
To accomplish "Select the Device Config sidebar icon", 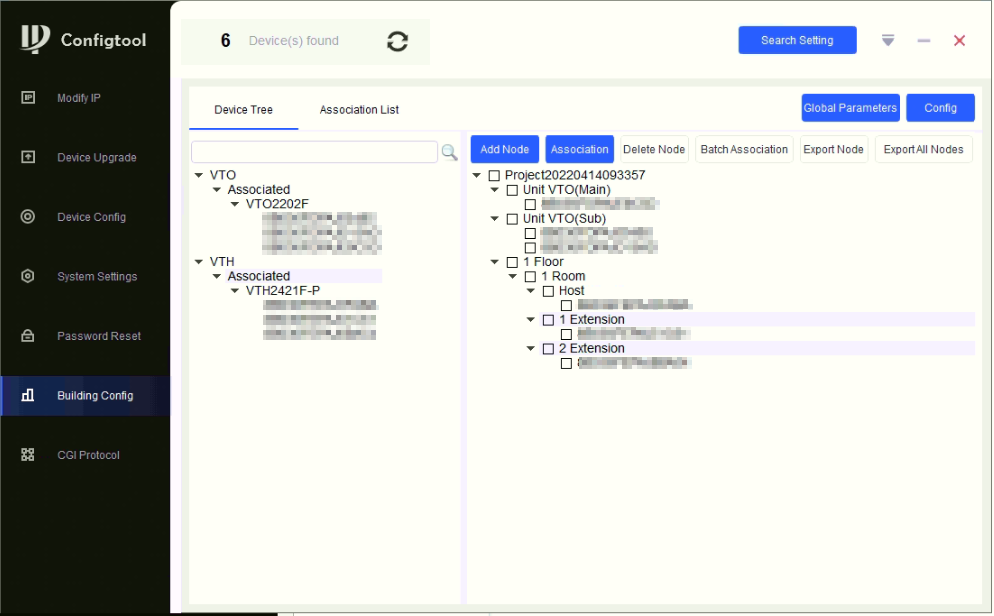I will click(x=28, y=217).
